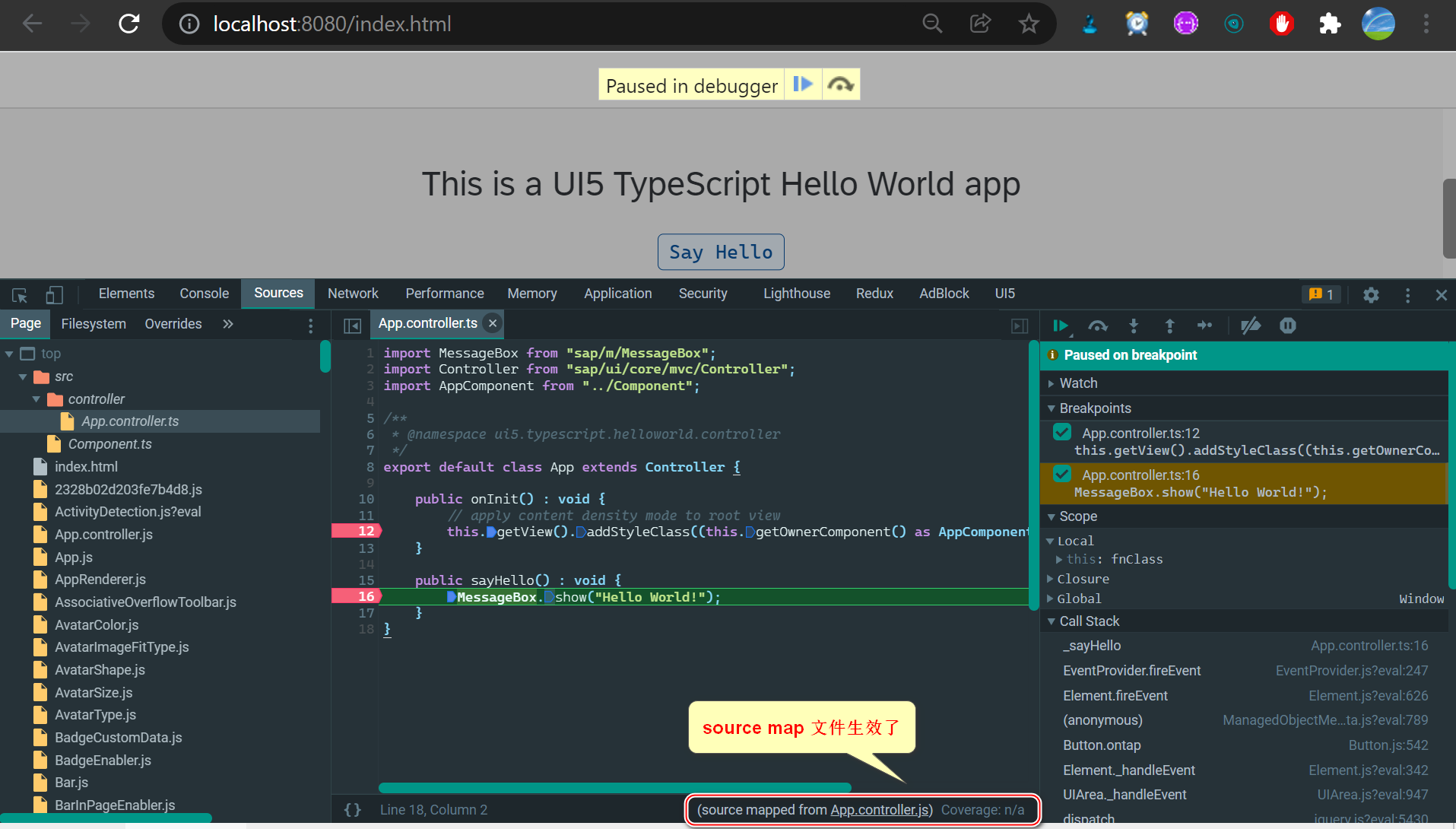Viewport: 1456px width, 829px height.
Task: Open site information icon beside localhost URL
Action: pyautogui.click(x=189, y=24)
